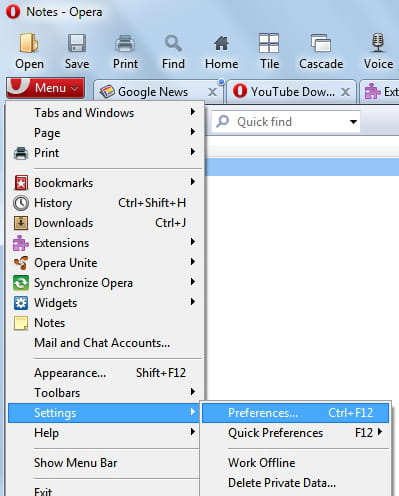This screenshot has width=399, height=496.
Task: Click the Save floppy disk icon
Action: point(77,43)
